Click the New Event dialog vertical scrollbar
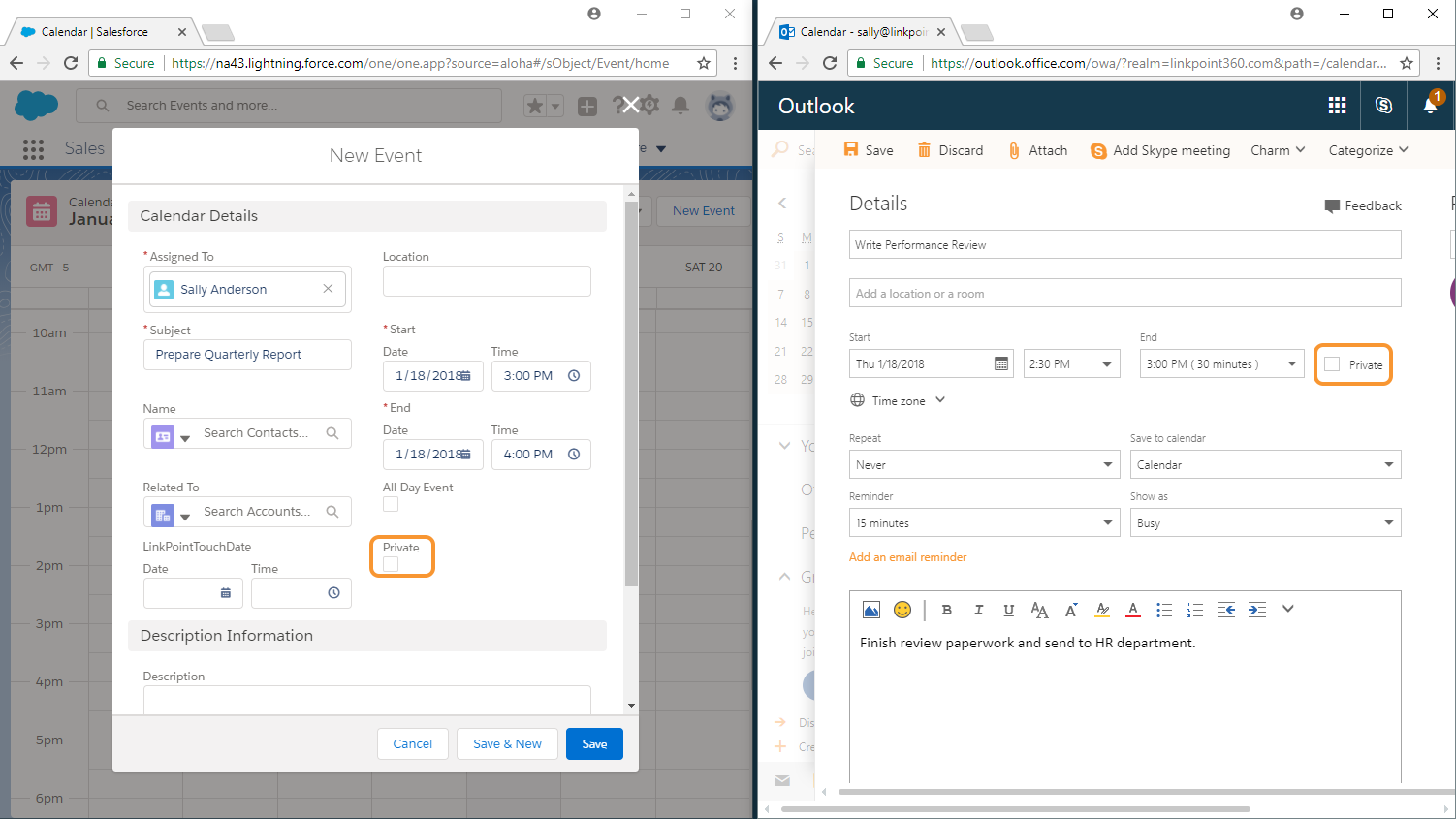The image size is (1456, 819). 631,394
